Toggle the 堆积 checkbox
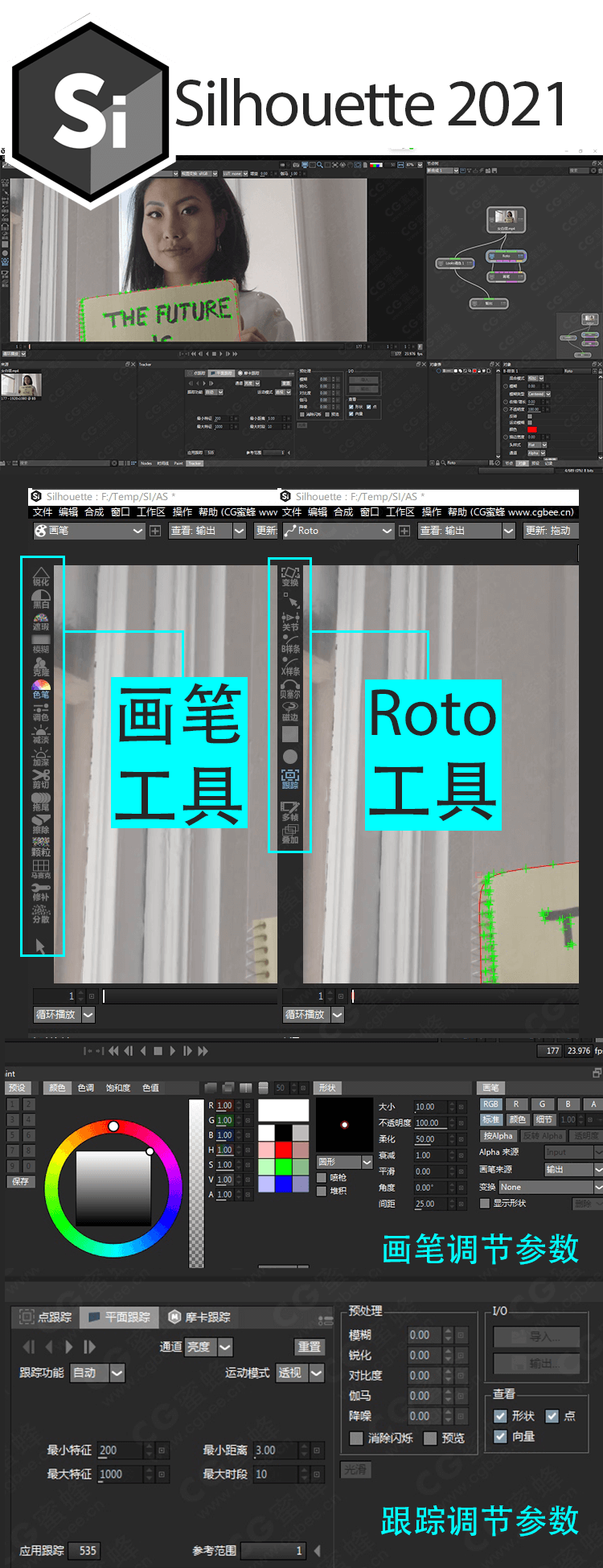Screen dimensions: 603x1568 click(x=322, y=1191)
